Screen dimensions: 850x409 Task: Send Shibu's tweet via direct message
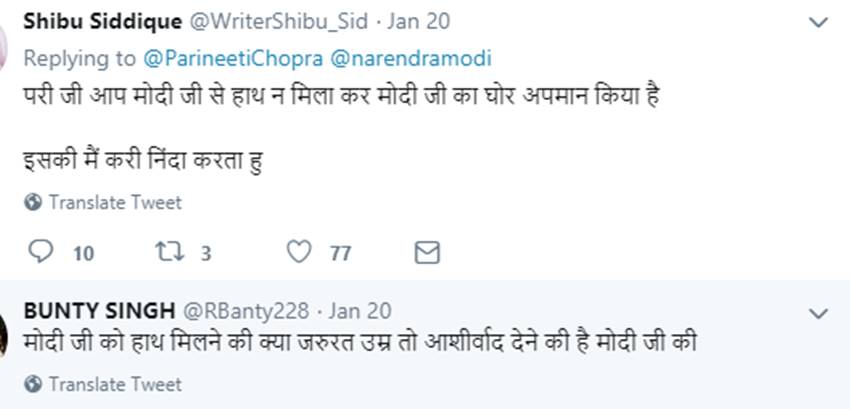pos(427,252)
